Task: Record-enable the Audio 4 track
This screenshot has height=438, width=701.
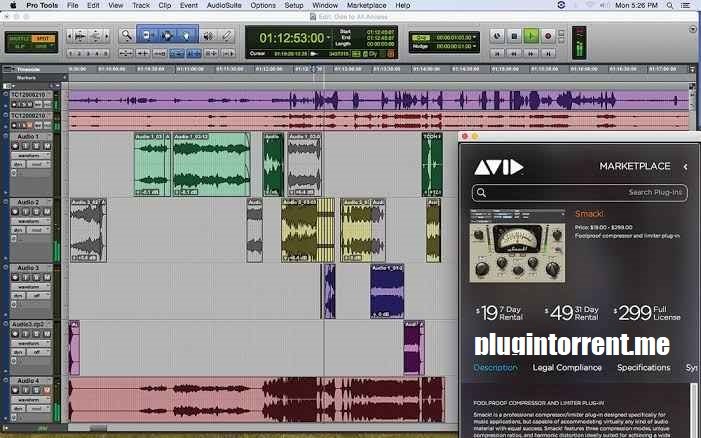Action: [x=15, y=390]
